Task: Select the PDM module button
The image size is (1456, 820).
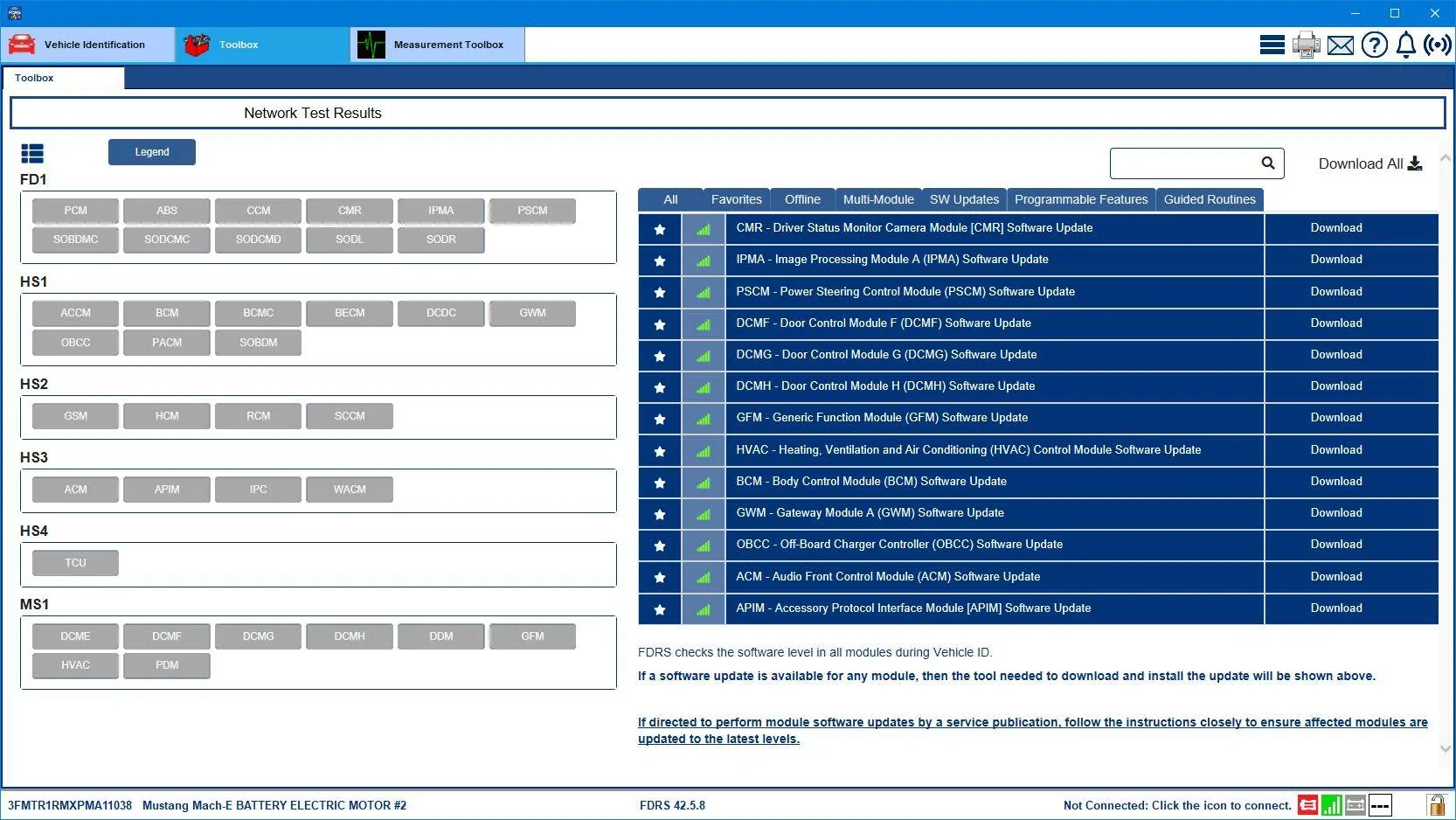Action: click(x=167, y=665)
